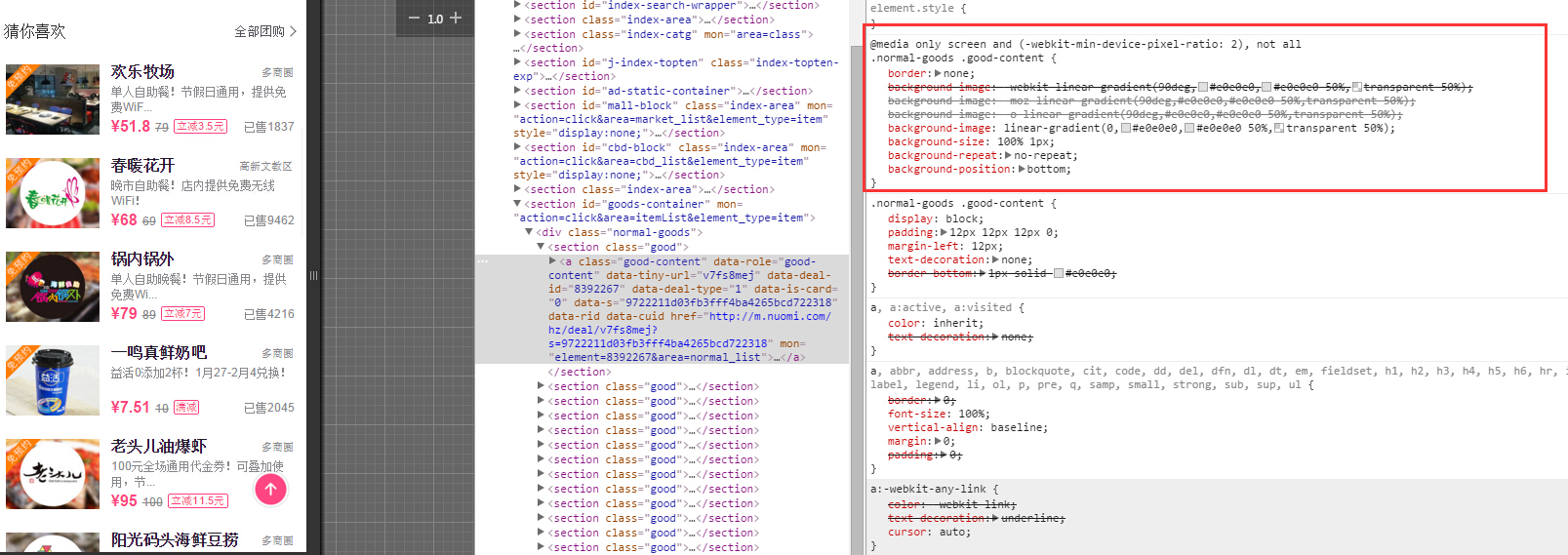The image size is (1568, 555).
Task: Expand the background-position bottom triangle
Action: tap(1022, 169)
